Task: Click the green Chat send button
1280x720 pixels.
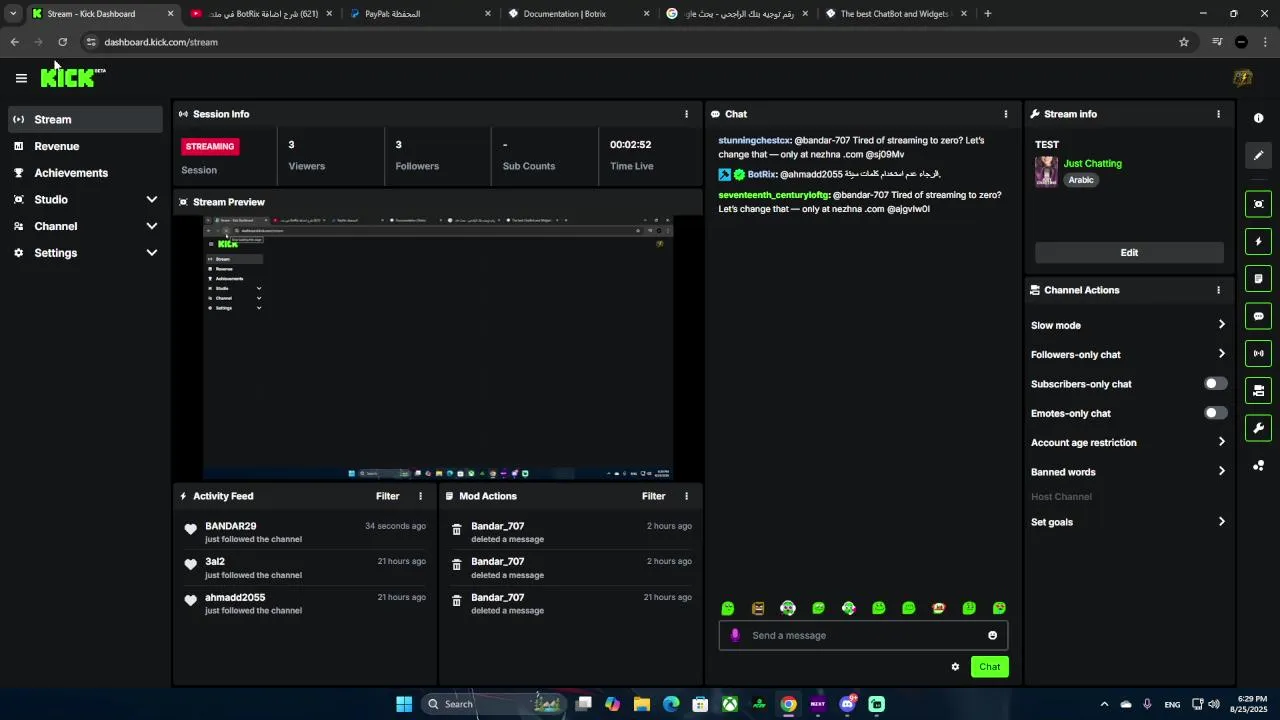Action: [989, 667]
